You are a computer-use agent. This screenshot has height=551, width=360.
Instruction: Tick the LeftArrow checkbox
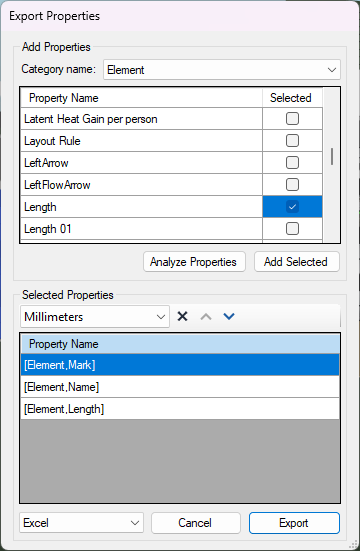[x=292, y=163]
